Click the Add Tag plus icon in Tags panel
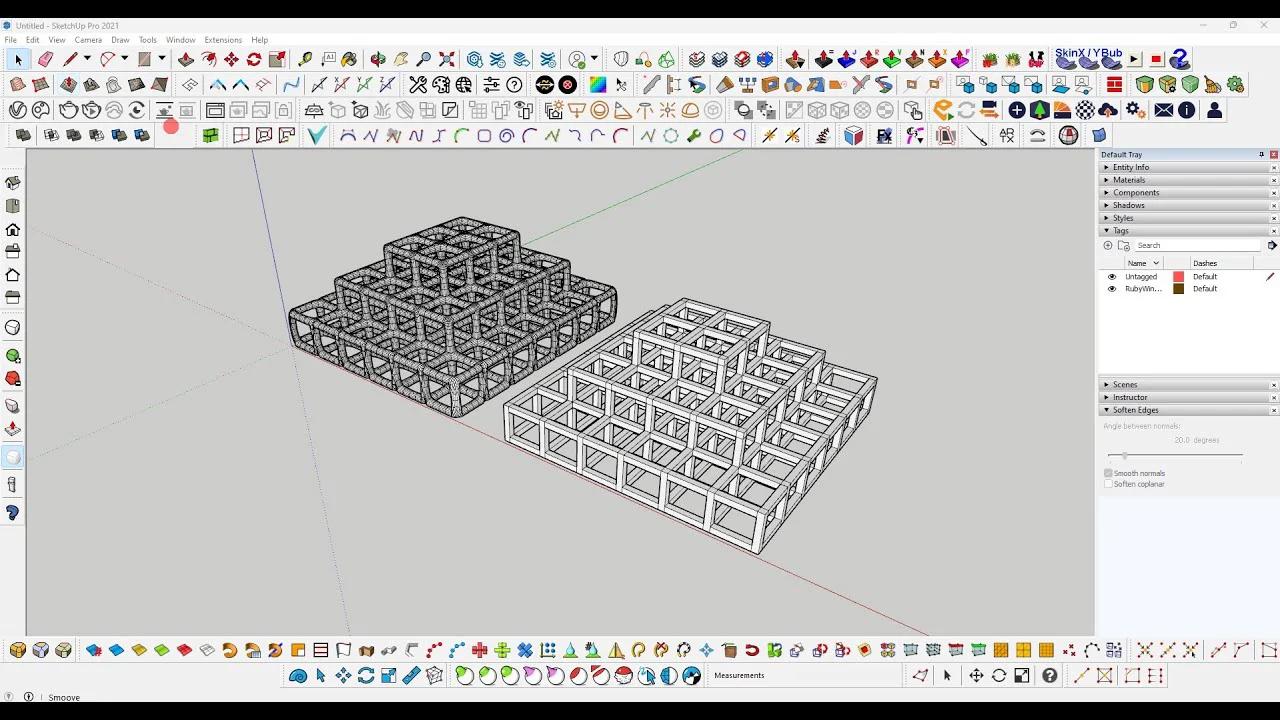Screen dimensions: 1280x720 [1108, 245]
